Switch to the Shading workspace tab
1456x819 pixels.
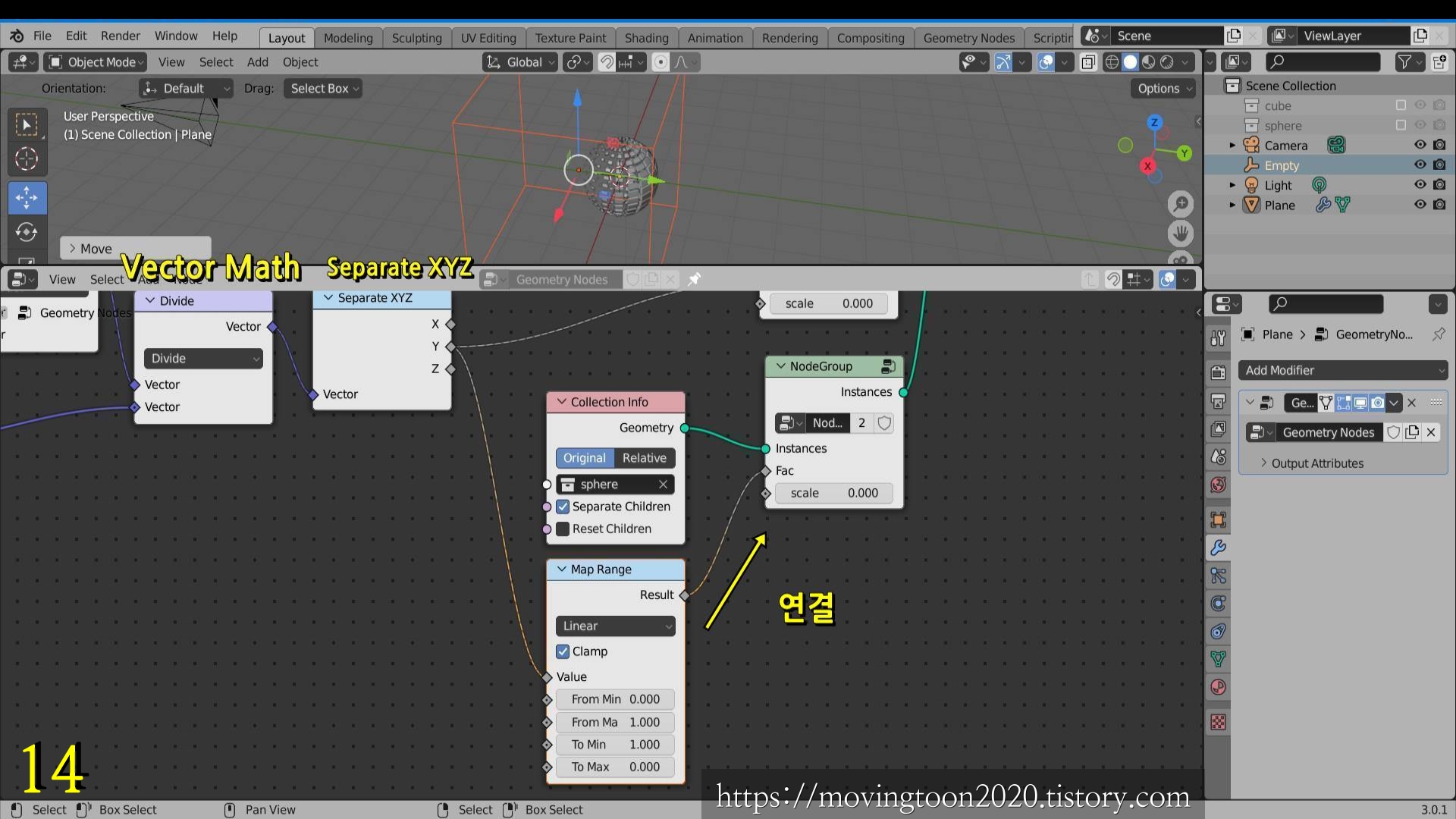(646, 38)
